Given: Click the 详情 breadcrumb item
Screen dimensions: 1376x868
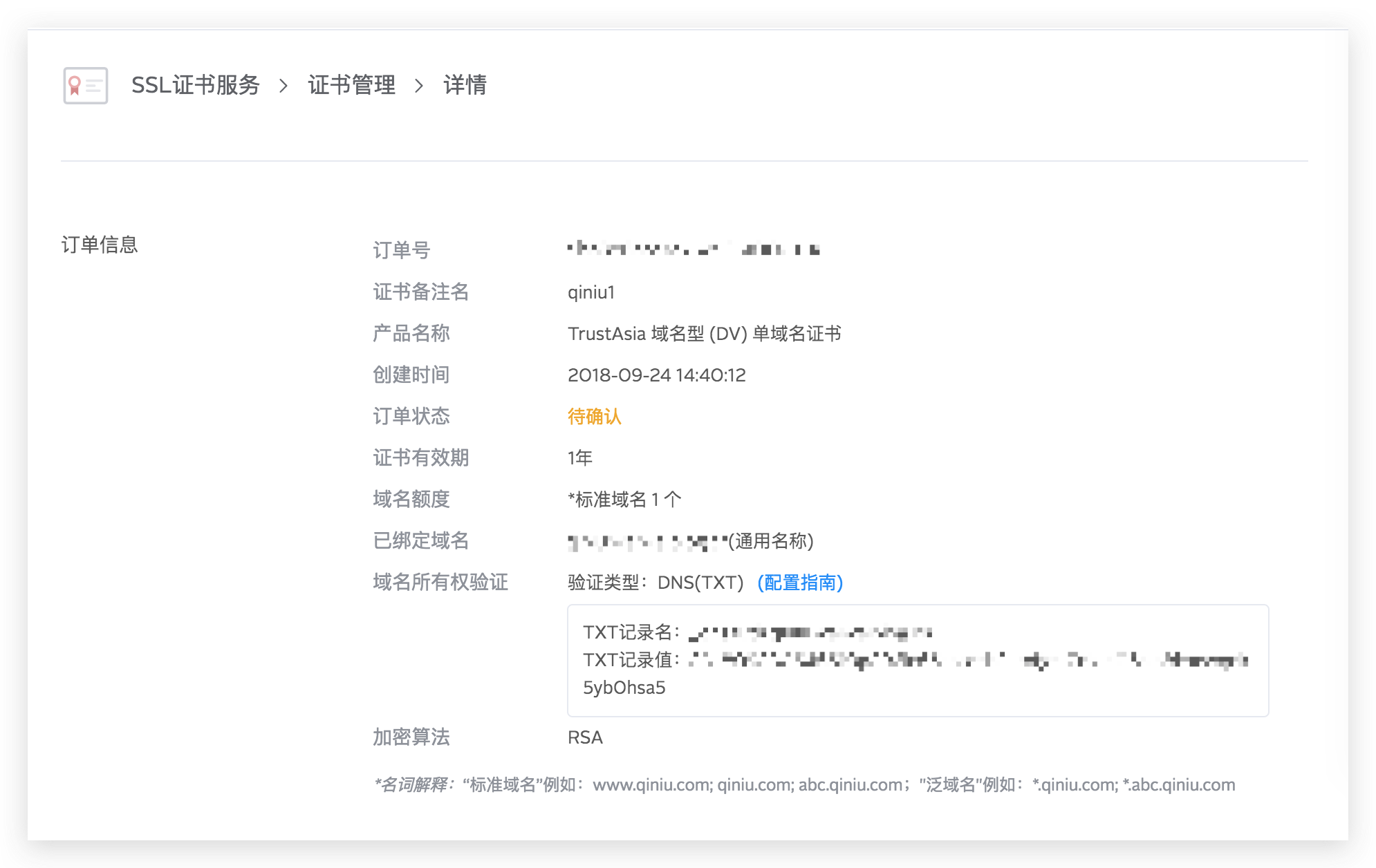Looking at the screenshot, I should [465, 85].
